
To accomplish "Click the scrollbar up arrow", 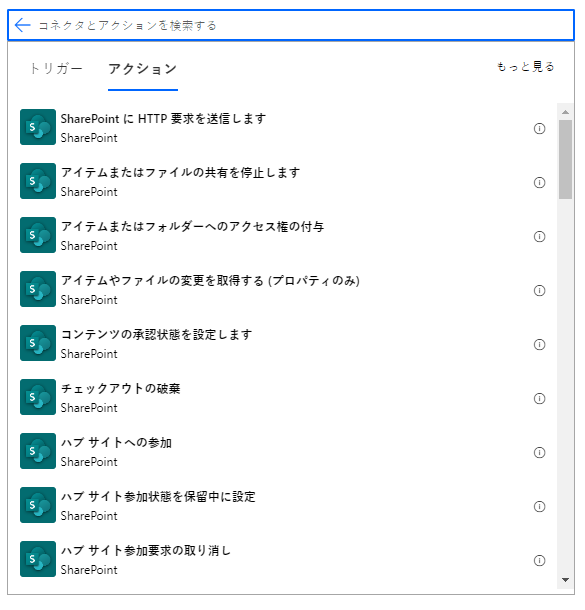I will tap(566, 112).
